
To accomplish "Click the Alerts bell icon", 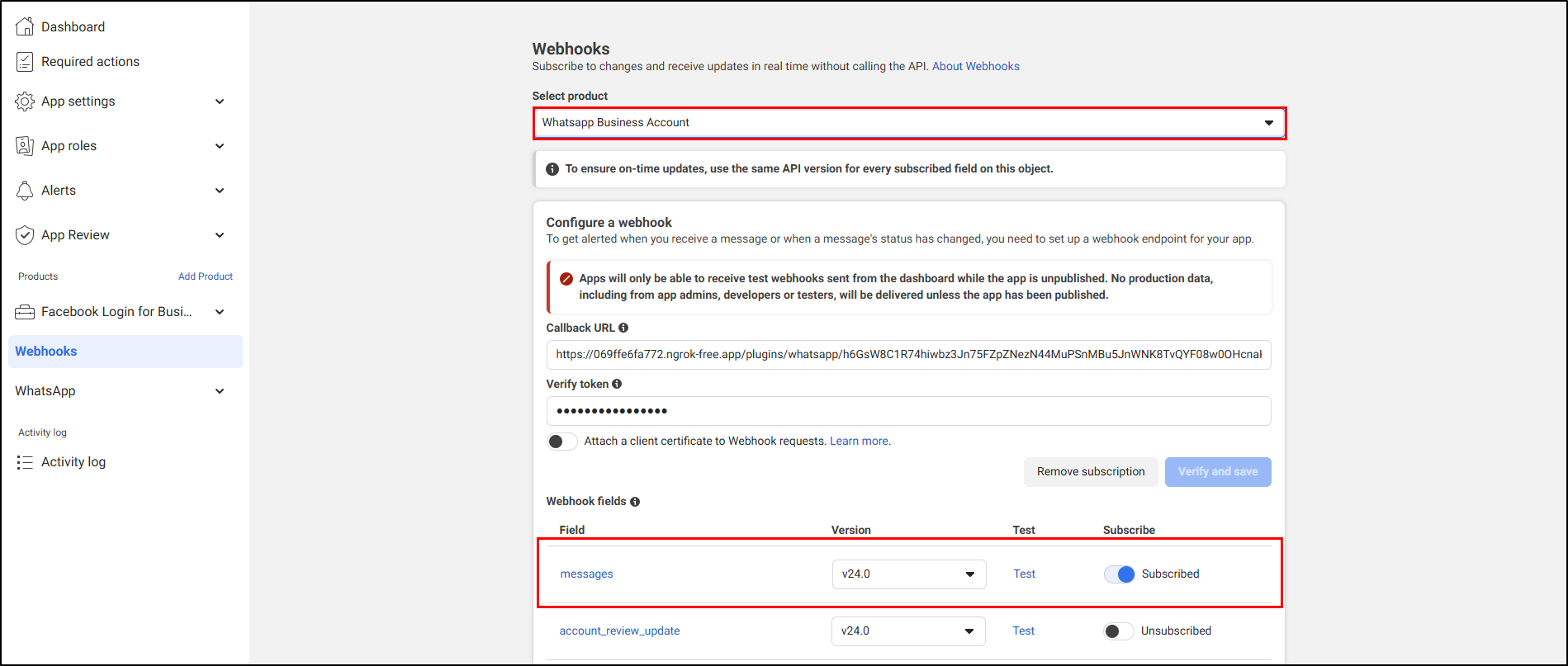I will click(x=25, y=191).
